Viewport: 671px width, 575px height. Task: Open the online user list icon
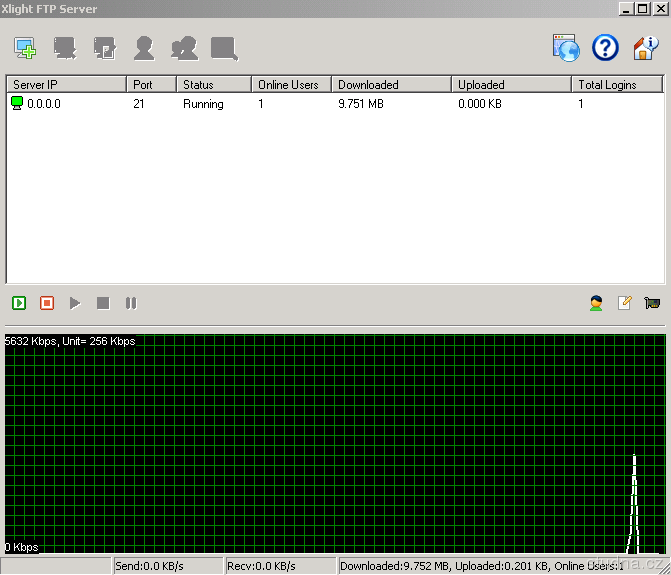click(x=596, y=303)
